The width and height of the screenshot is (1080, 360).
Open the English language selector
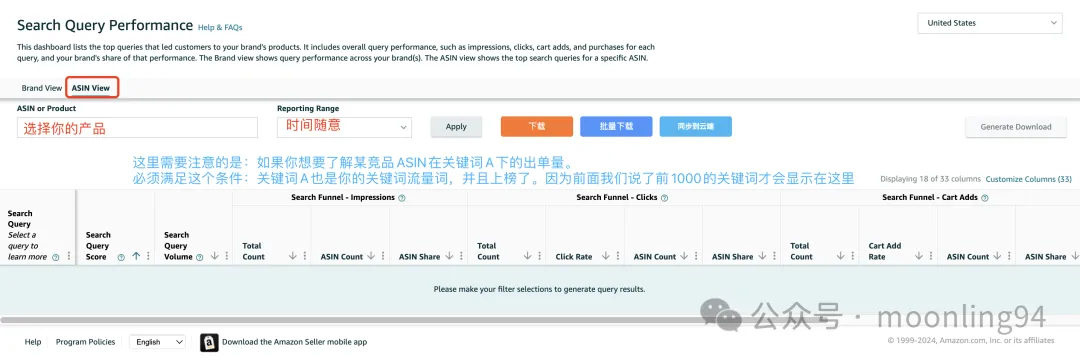[158, 341]
